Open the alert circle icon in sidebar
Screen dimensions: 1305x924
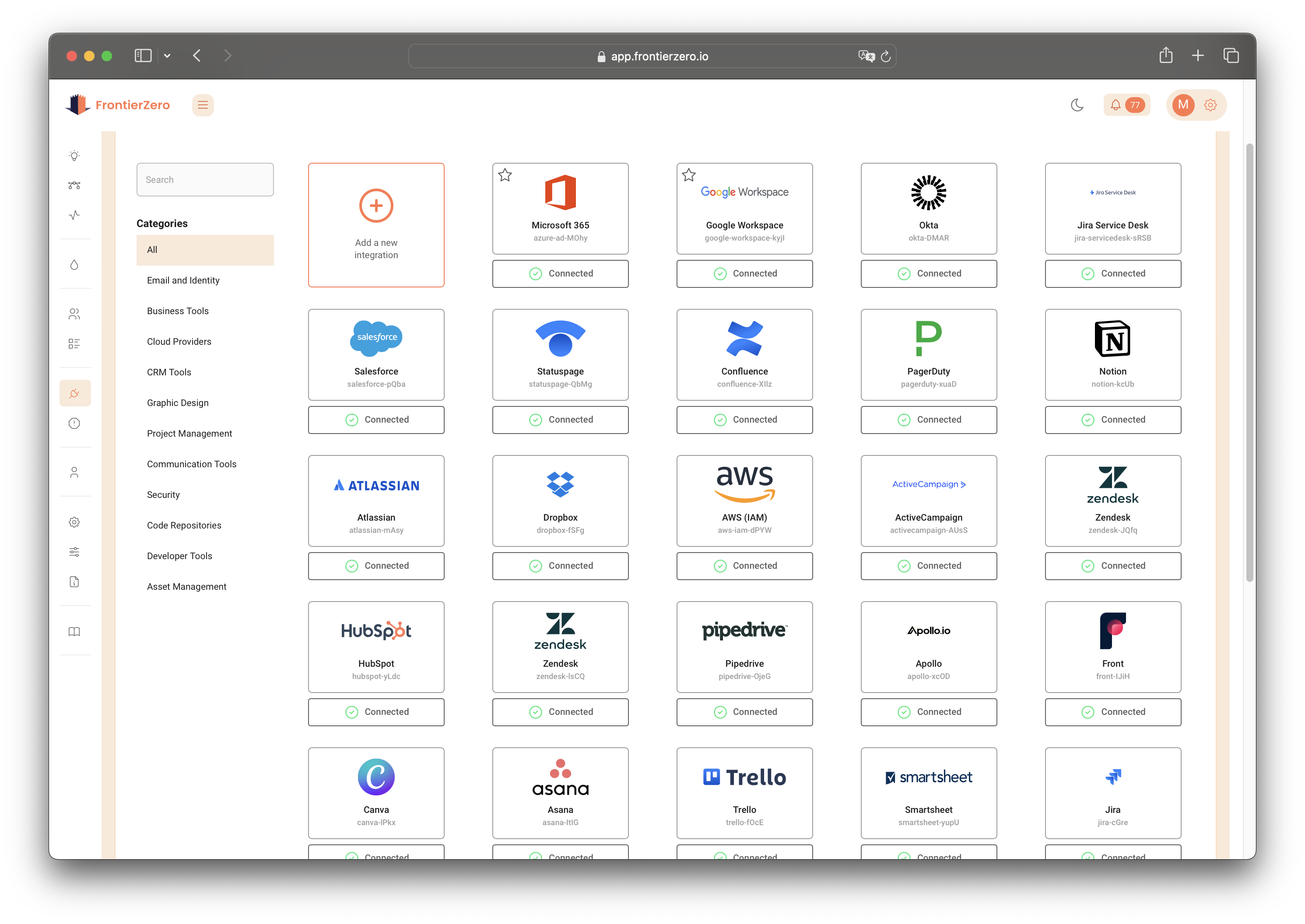click(74, 423)
